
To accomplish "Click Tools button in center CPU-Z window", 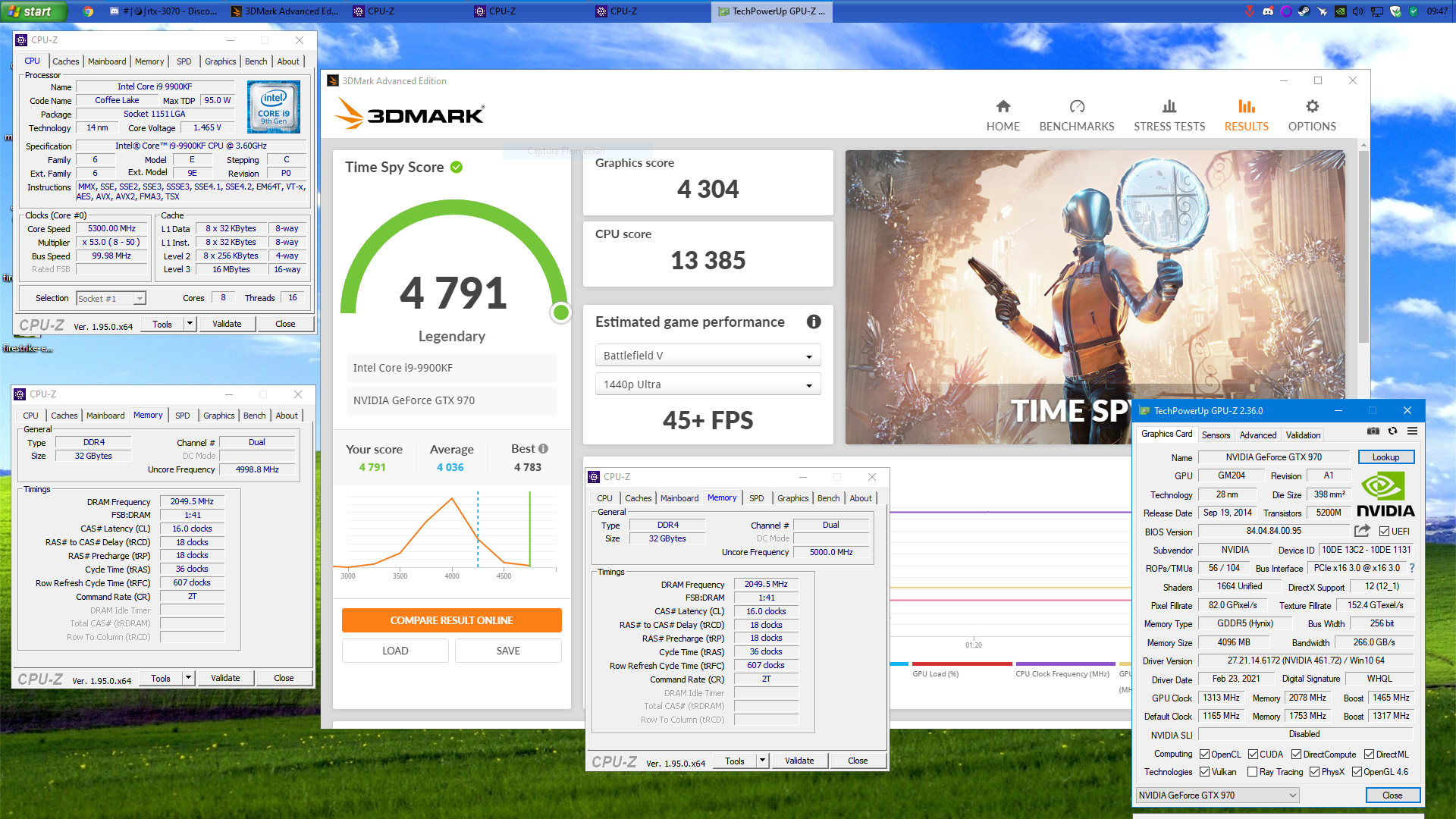I will point(734,761).
